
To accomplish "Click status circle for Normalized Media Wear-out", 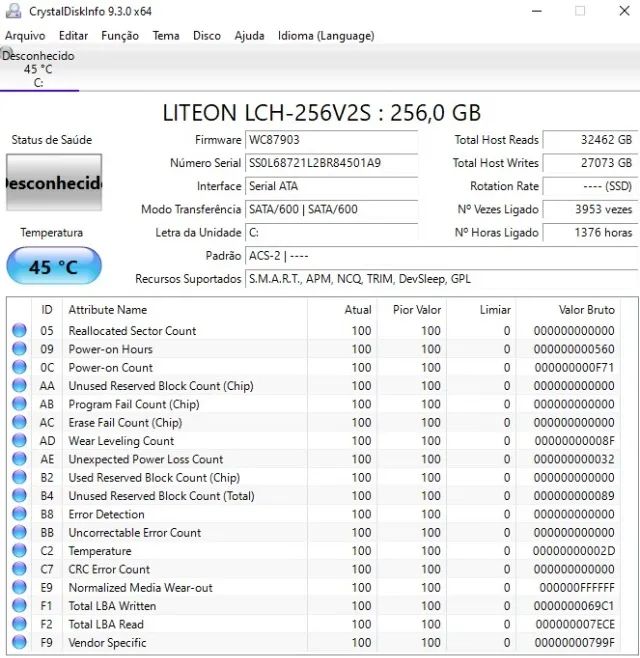I will (x=19, y=588).
